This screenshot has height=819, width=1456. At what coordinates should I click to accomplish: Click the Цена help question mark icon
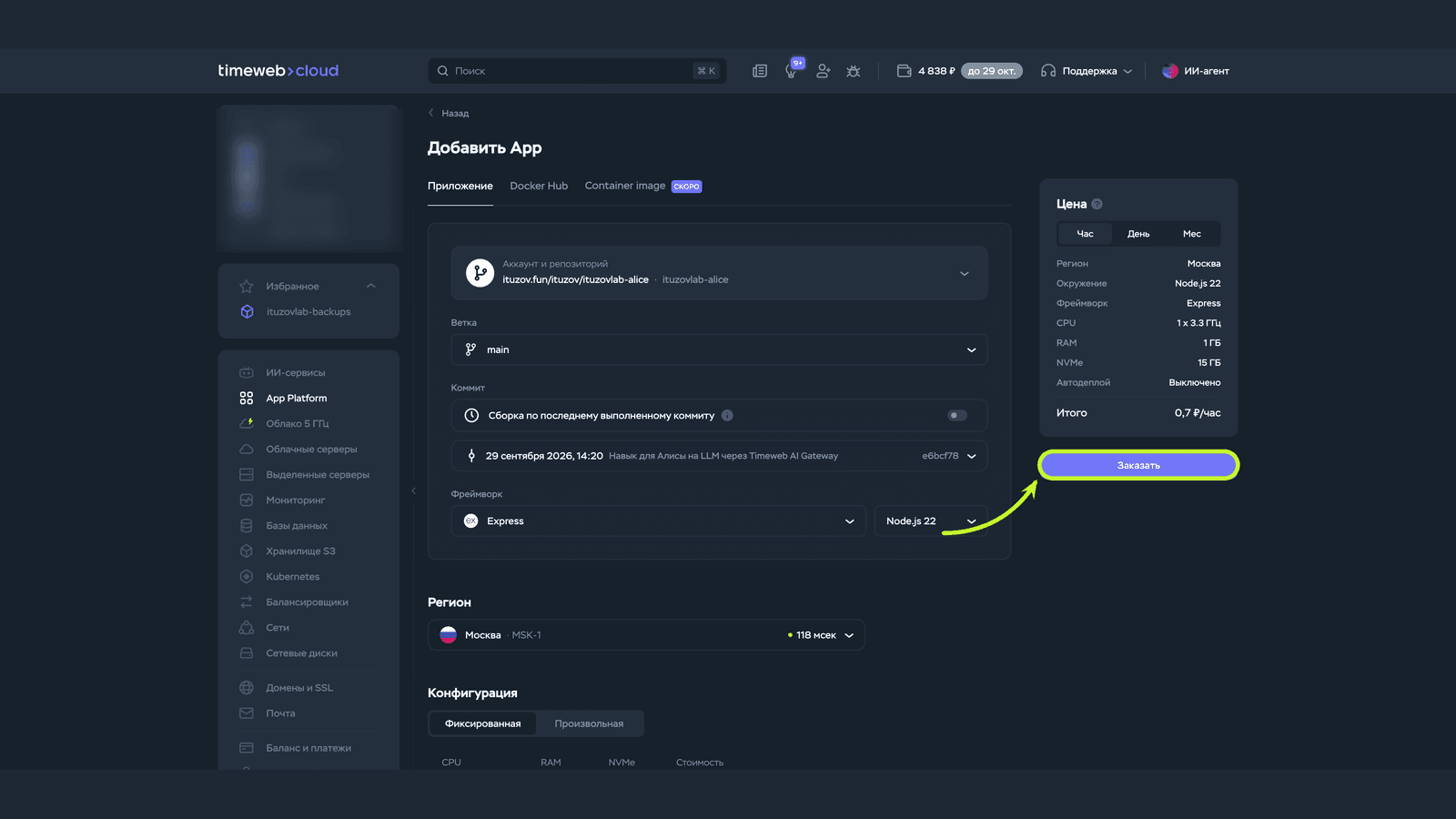tap(1097, 204)
